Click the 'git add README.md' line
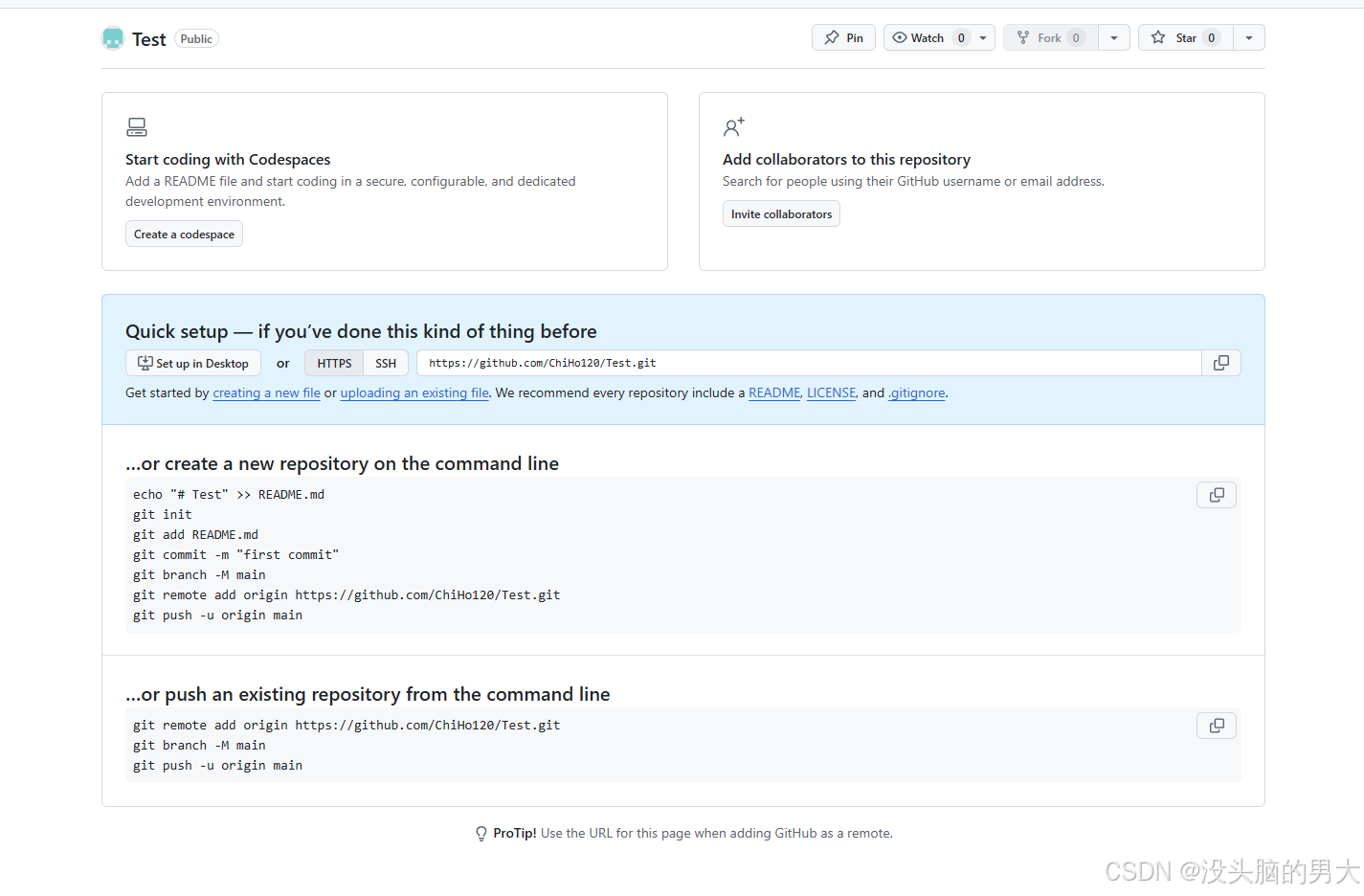This screenshot has width=1364, height=896. coord(195,534)
